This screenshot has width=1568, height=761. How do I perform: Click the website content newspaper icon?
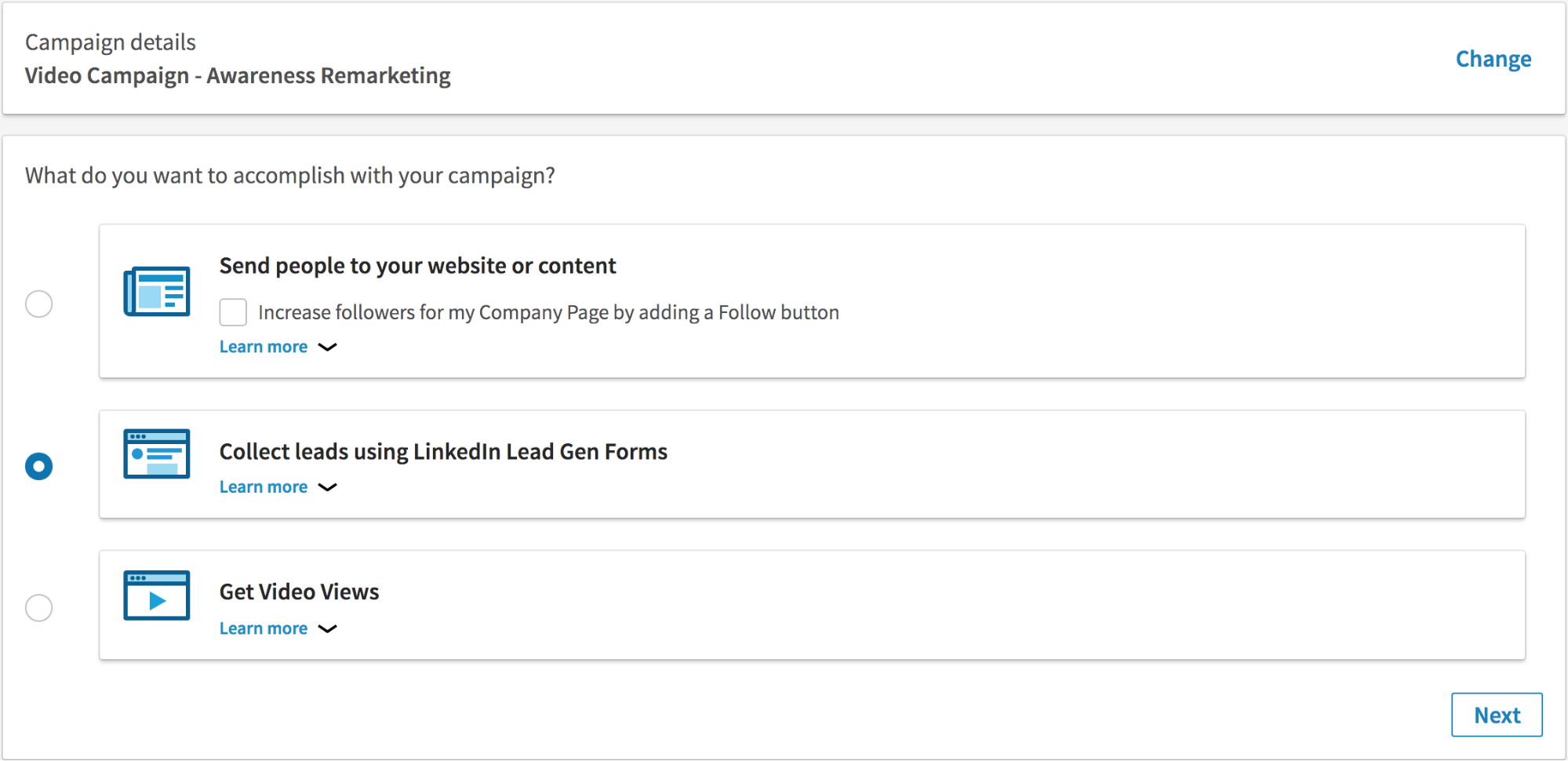tap(157, 291)
